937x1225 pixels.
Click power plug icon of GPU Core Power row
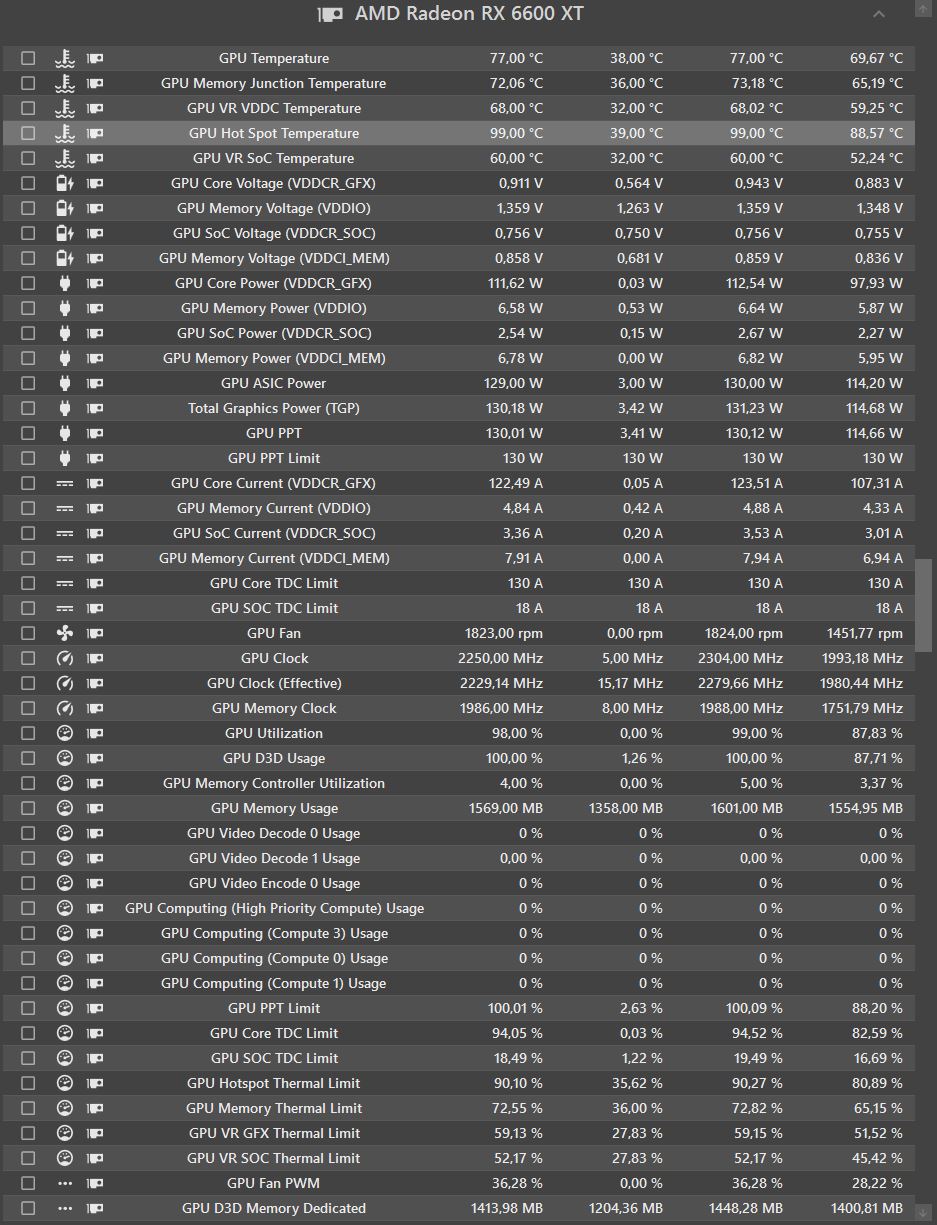click(x=64, y=283)
